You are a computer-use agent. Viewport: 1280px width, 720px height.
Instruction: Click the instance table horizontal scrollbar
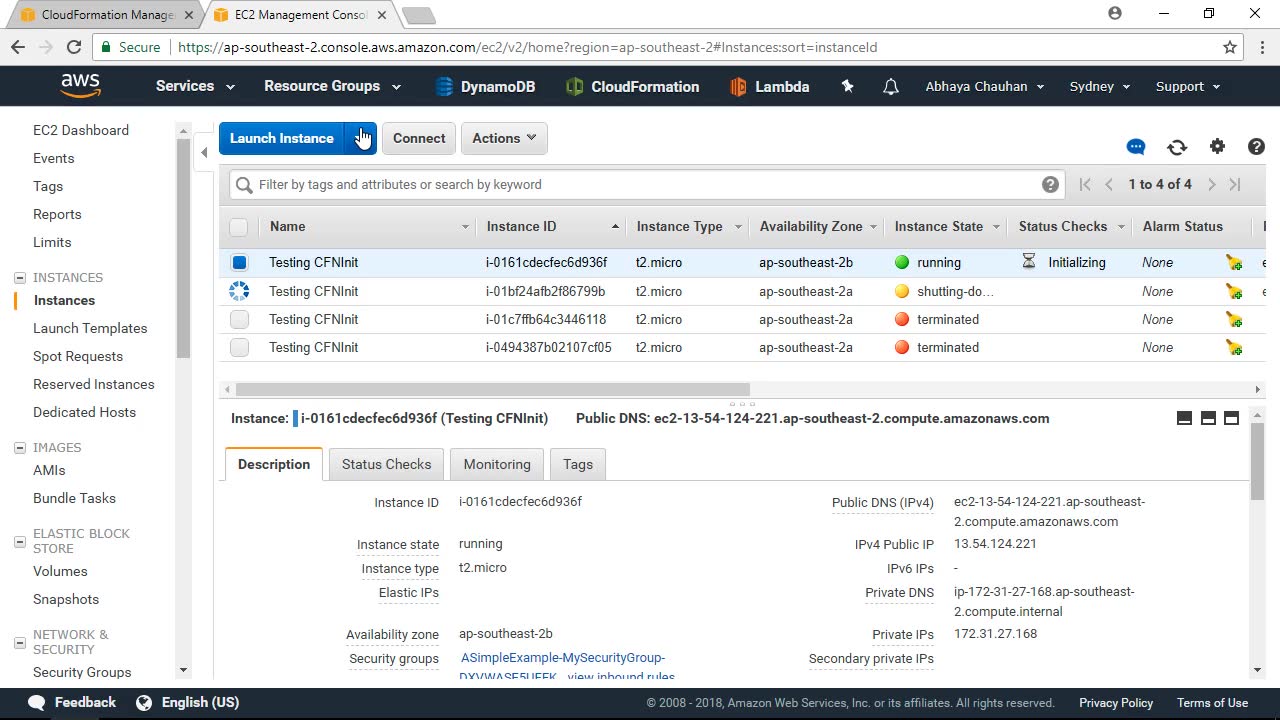click(493, 390)
